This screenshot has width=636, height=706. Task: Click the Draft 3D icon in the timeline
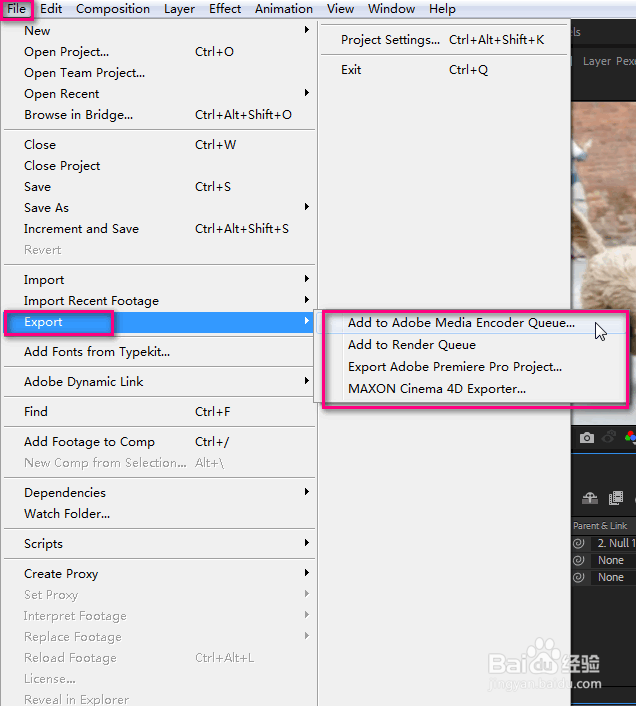590,498
